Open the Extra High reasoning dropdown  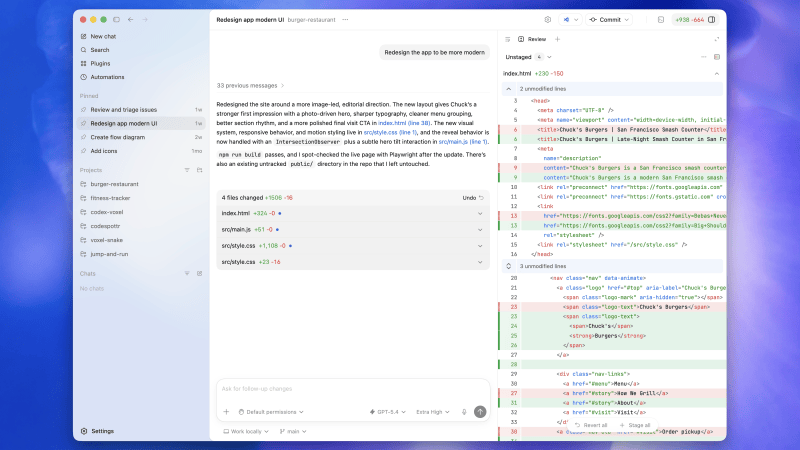(433, 412)
